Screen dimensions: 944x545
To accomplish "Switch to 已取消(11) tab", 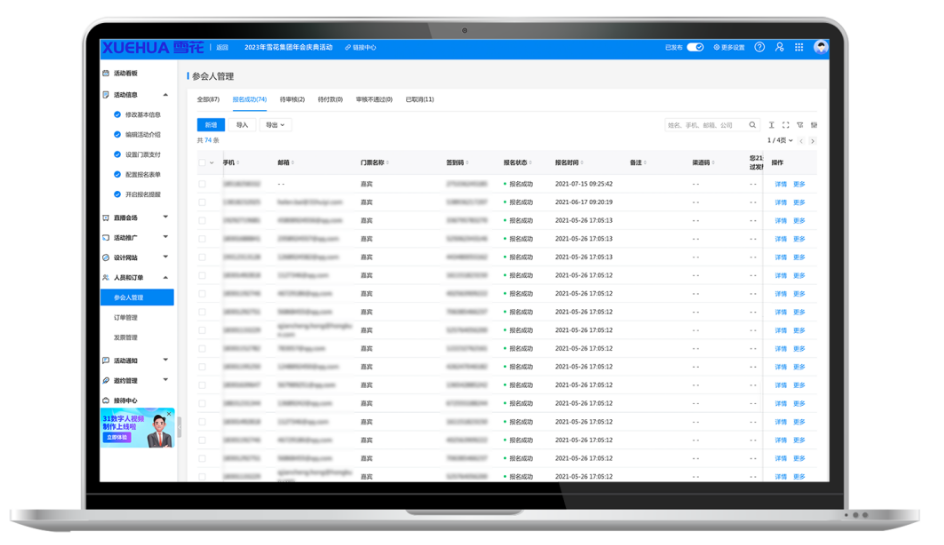I will pos(420,100).
